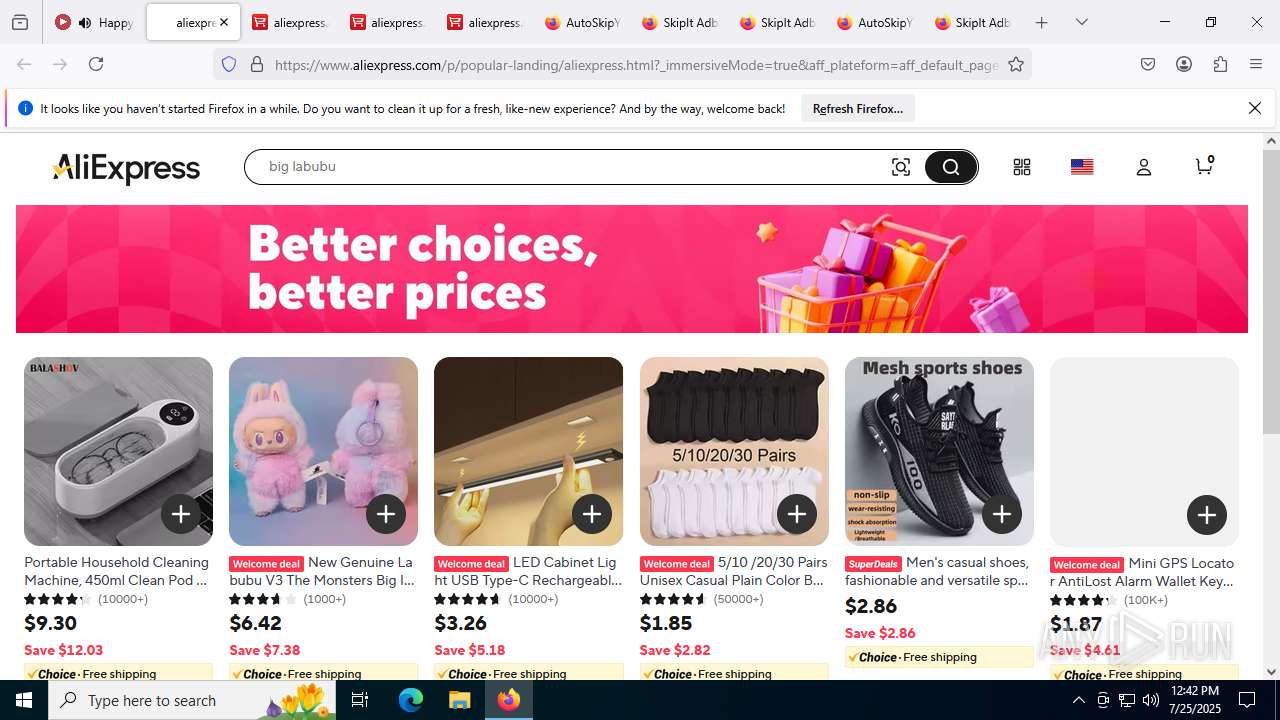Dismiss the Firefox refresh notification bar
1280x720 pixels.
(1255, 108)
